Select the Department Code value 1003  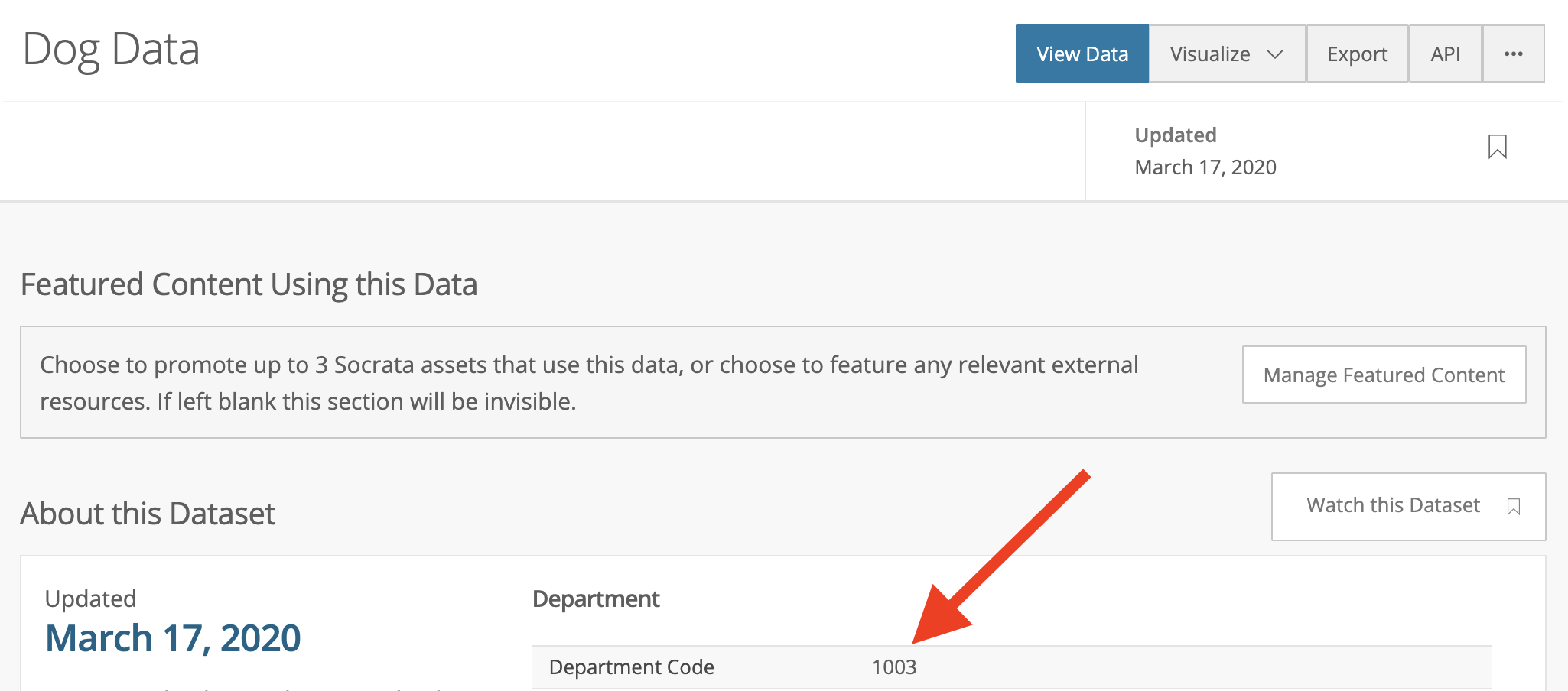pyautogui.click(x=893, y=667)
